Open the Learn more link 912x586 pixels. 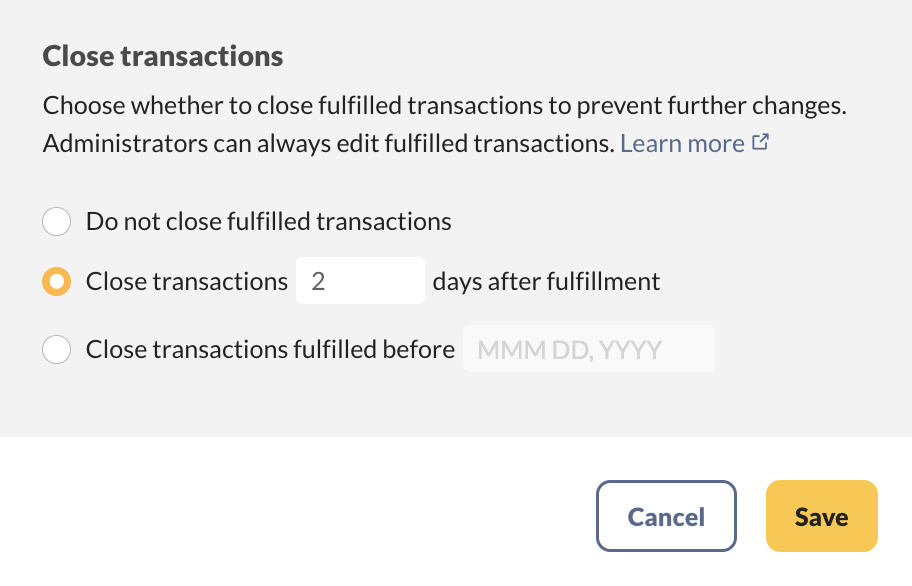tap(682, 143)
